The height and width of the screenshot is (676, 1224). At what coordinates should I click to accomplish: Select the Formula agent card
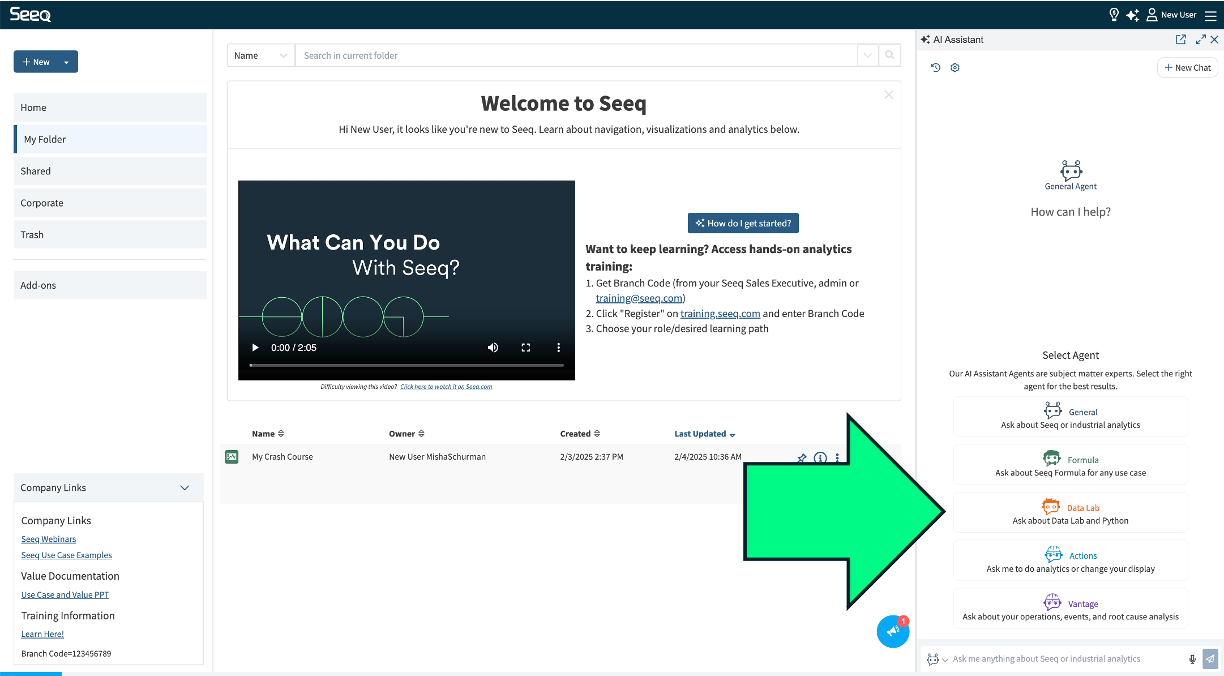(x=1070, y=464)
